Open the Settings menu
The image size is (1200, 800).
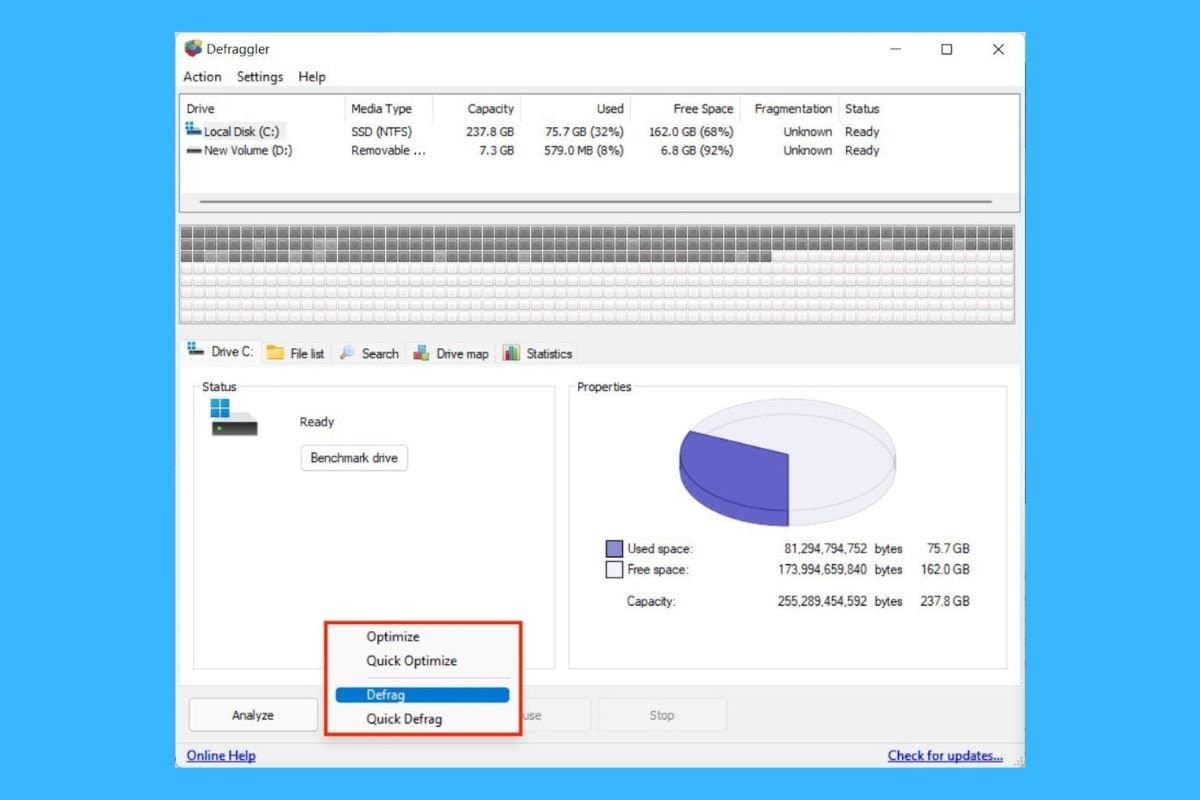click(x=259, y=77)
